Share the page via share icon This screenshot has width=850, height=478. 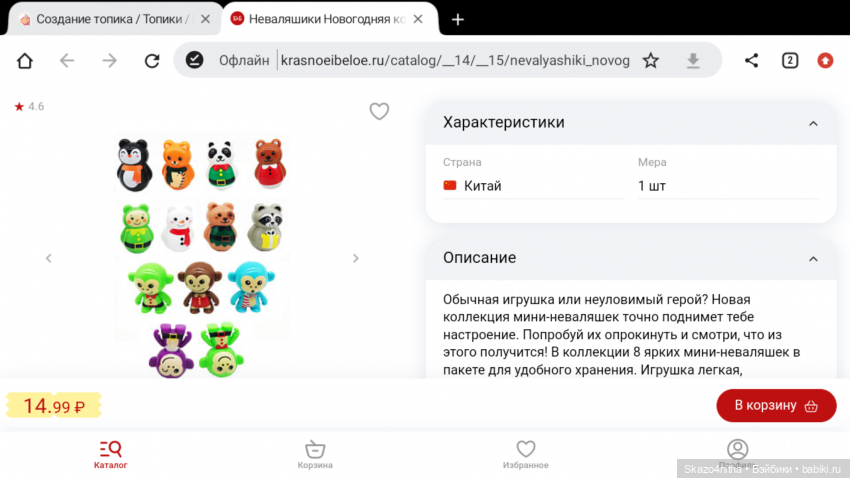(751, 60)
